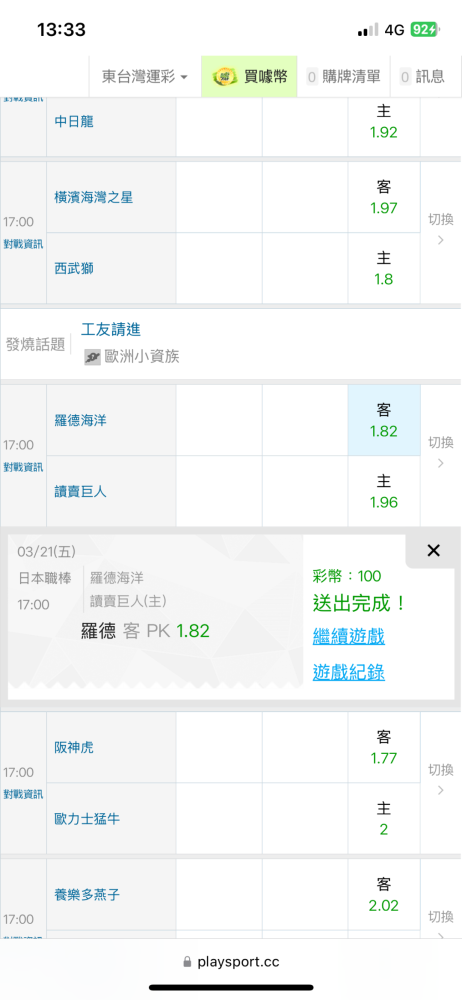462x1000 pixels.
Task: Select 客 1.97 for 橫濱海灣之星
Action: pos(384,197)
